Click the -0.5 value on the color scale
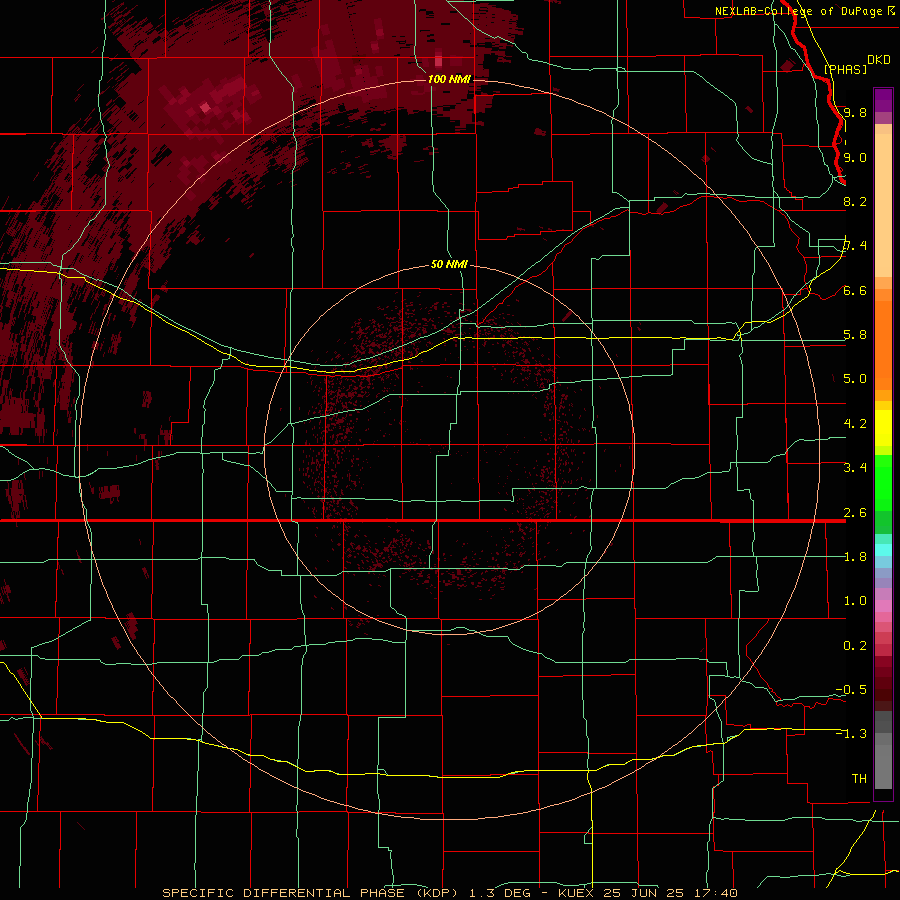The image size is (900, 900). 851,690
